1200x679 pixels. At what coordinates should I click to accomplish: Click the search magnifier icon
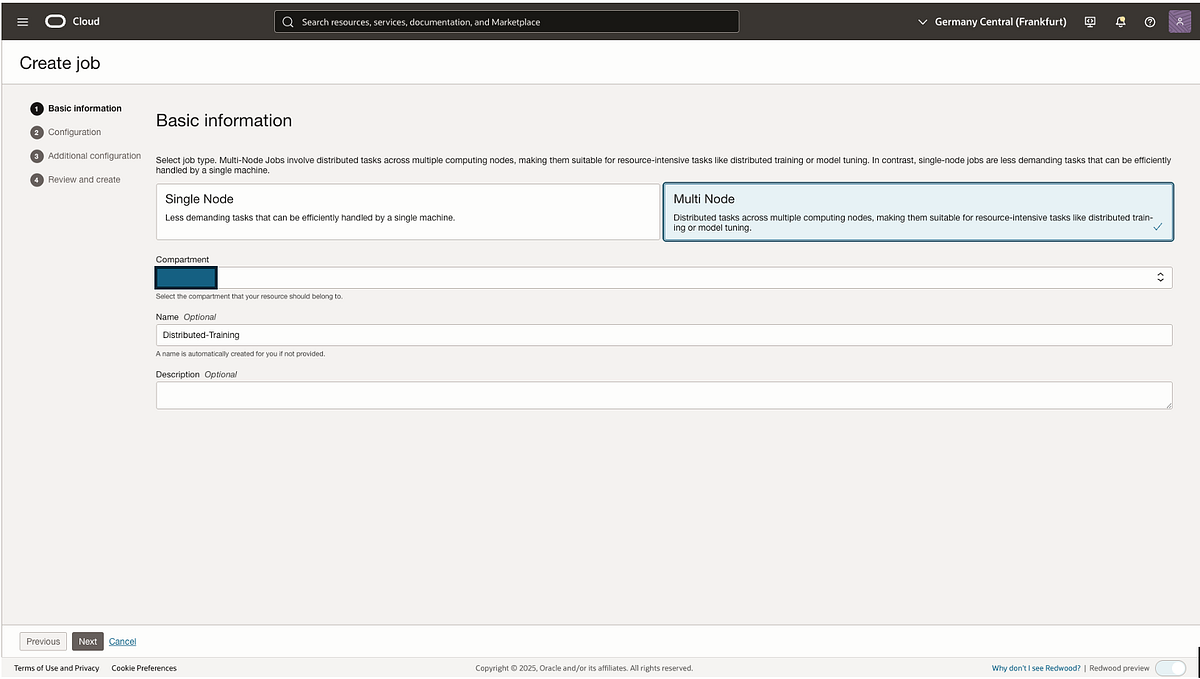(288, 21)
